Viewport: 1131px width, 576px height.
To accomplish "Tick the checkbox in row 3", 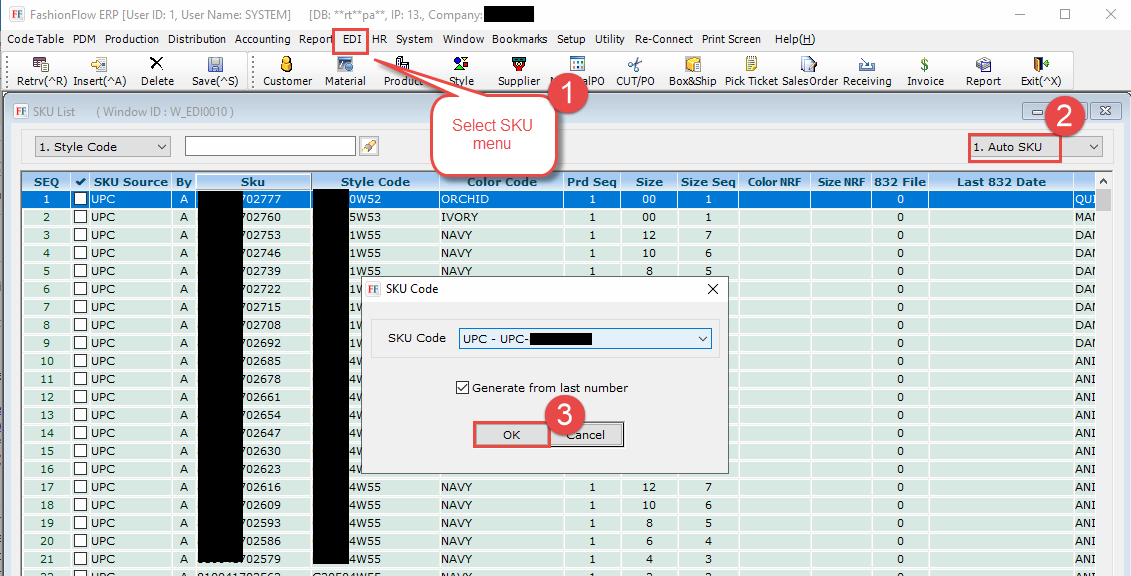I will coord(80,235).
